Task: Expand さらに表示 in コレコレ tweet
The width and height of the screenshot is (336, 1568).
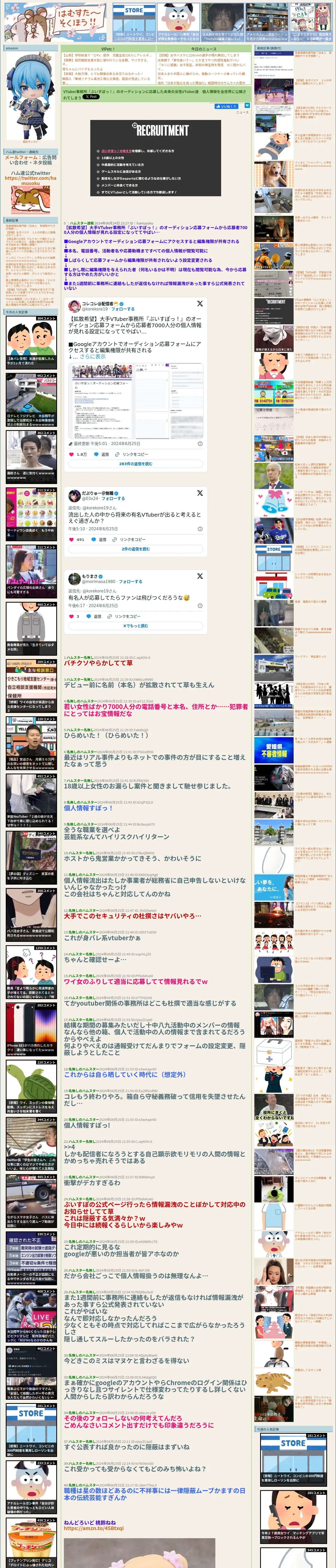Action: coord(93,356)
